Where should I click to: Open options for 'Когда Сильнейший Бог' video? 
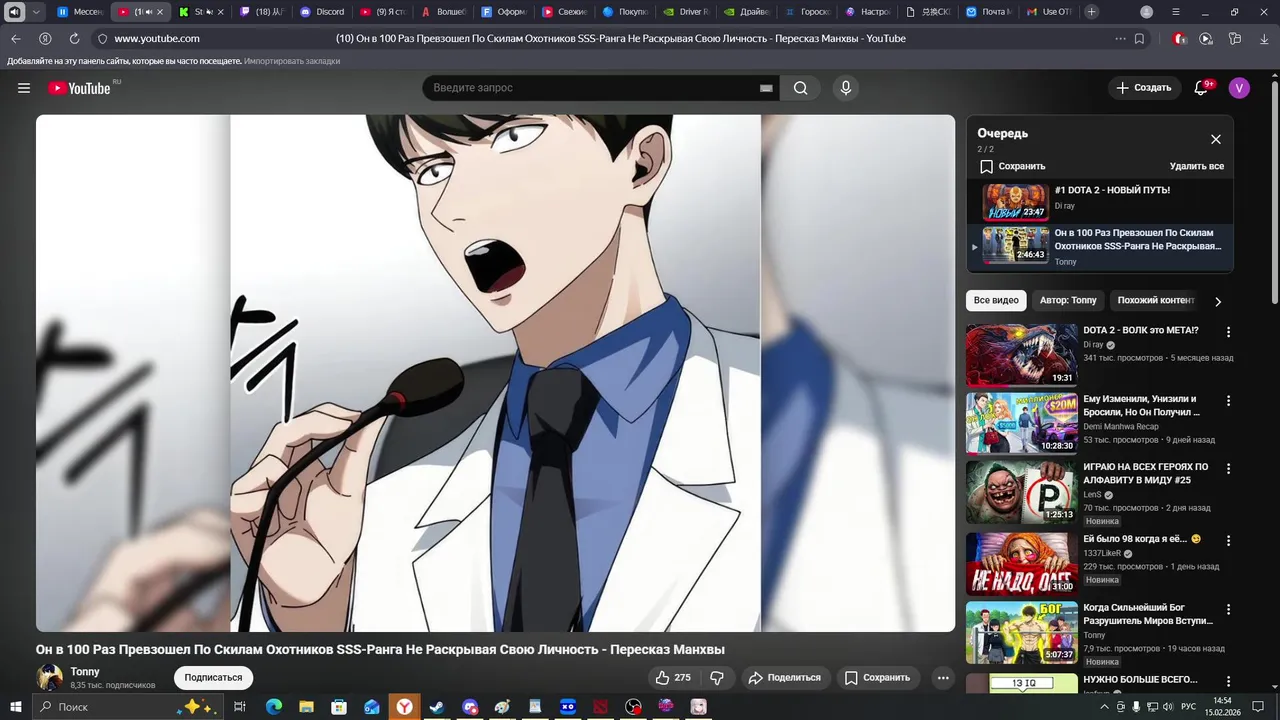[x=1229, y=609]
